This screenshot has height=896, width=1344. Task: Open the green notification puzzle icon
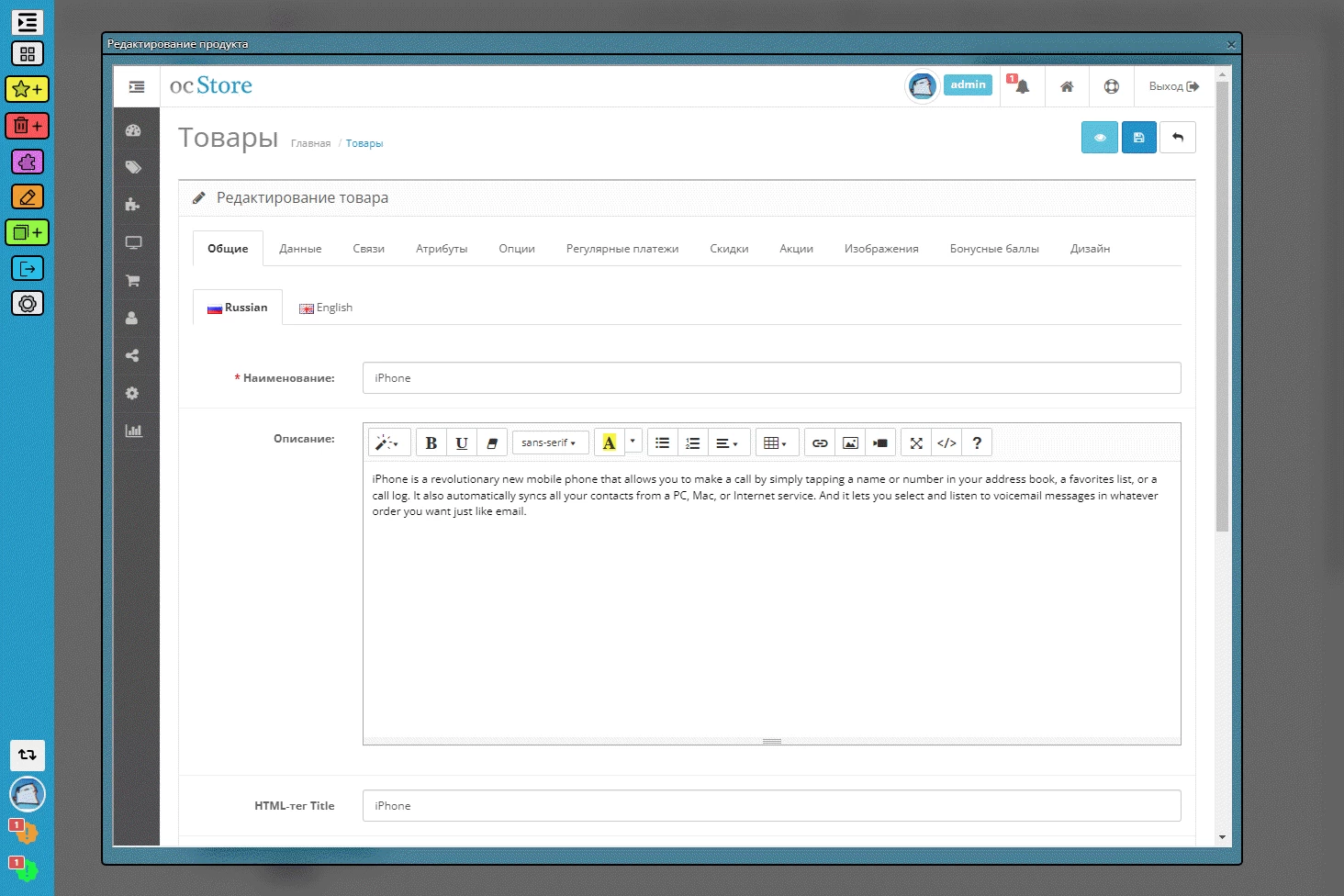coord(25,868)
